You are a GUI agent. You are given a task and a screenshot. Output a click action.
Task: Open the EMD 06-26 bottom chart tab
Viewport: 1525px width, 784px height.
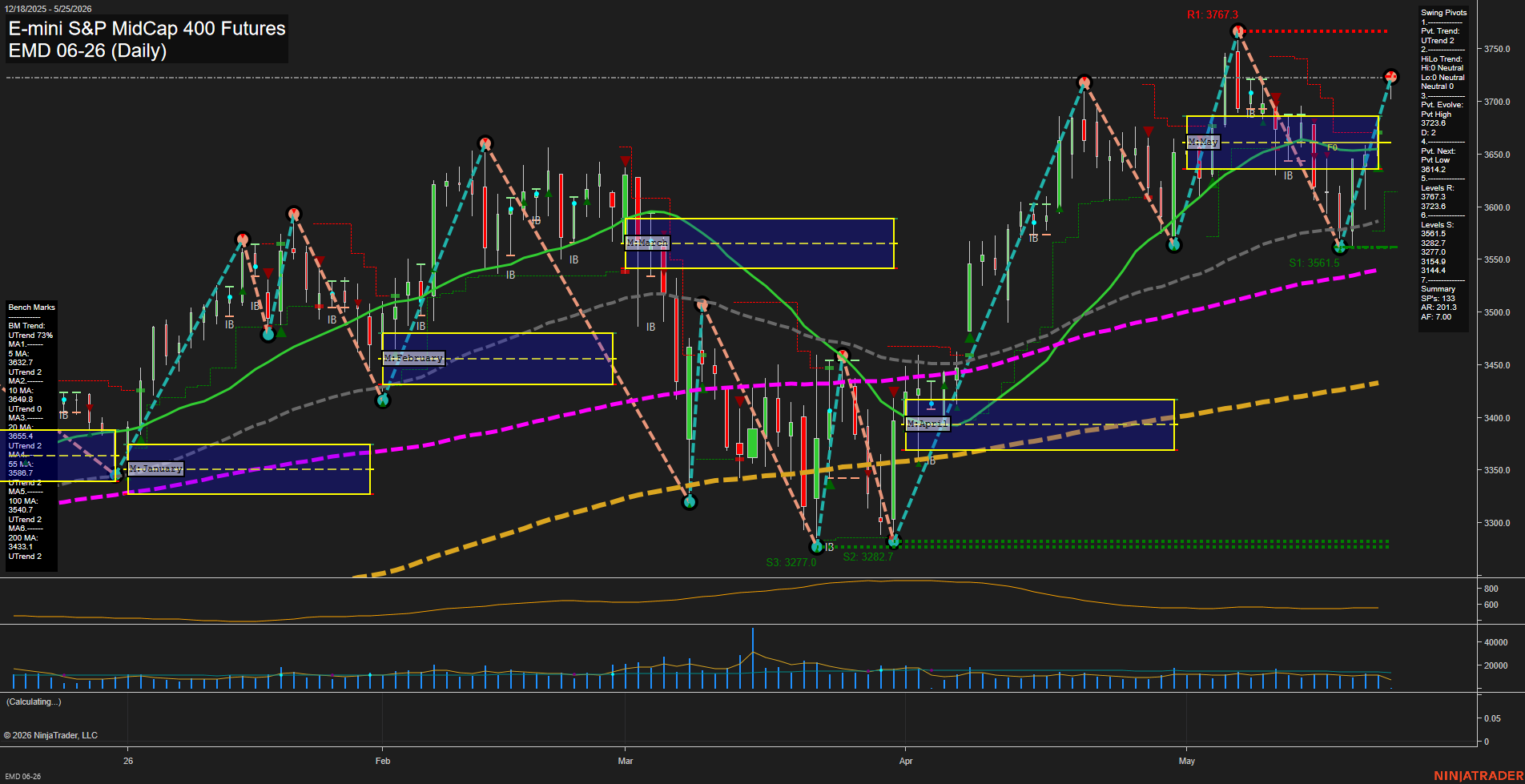(x=22, y=777)
